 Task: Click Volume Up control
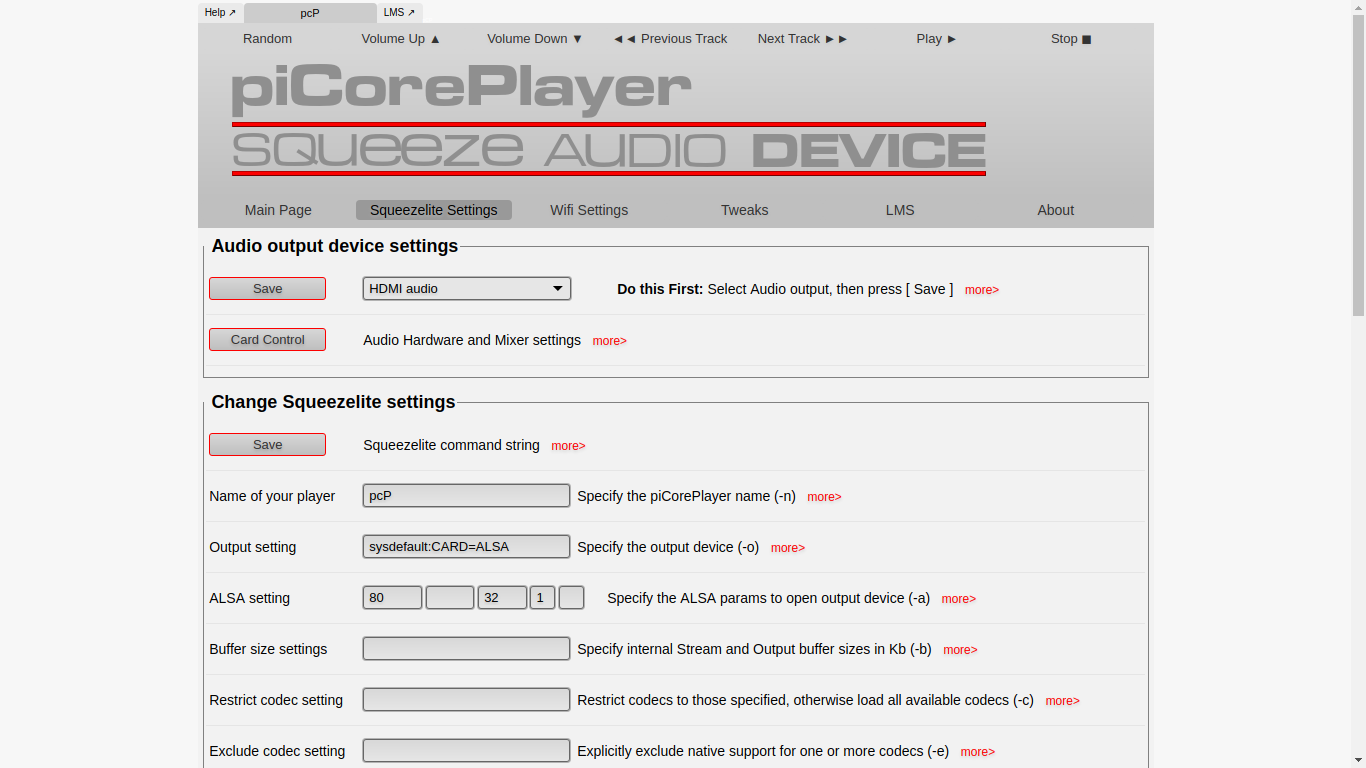pos(401,39)
